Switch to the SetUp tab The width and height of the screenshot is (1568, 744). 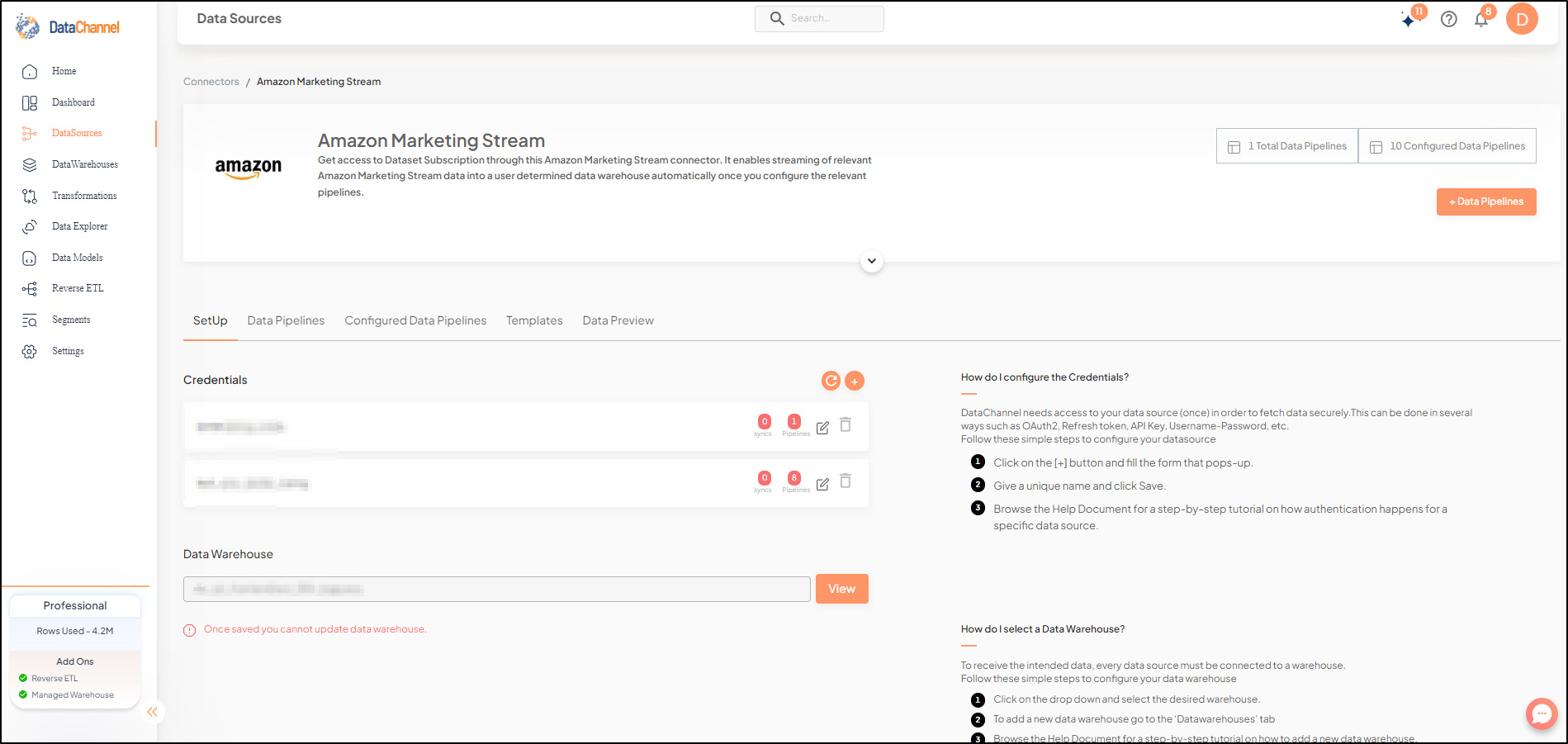tap(211, 320)
